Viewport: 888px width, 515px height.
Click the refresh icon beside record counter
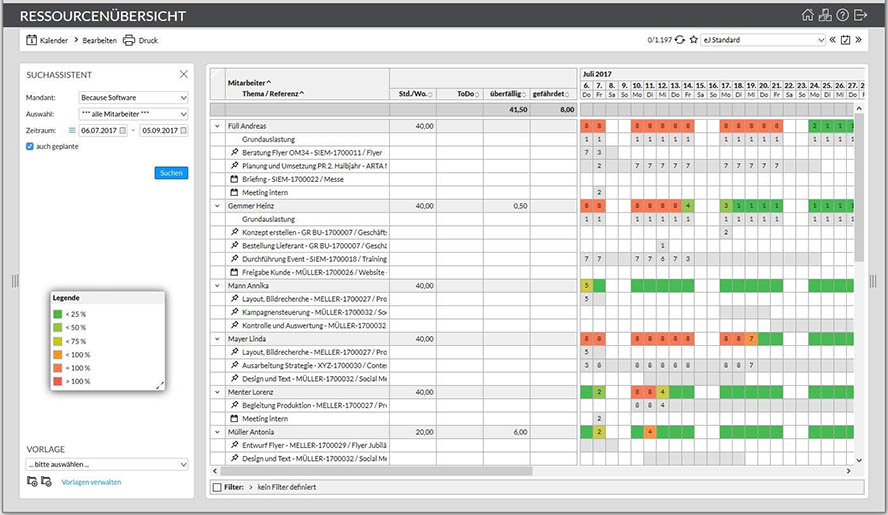(681, 40)
